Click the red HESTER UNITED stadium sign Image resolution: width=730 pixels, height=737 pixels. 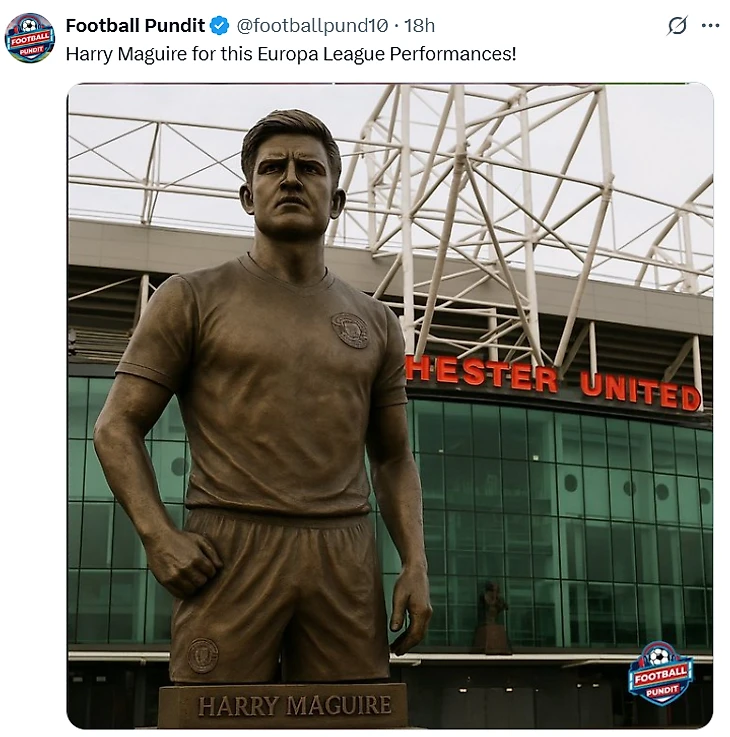click(x=553, y=383)
